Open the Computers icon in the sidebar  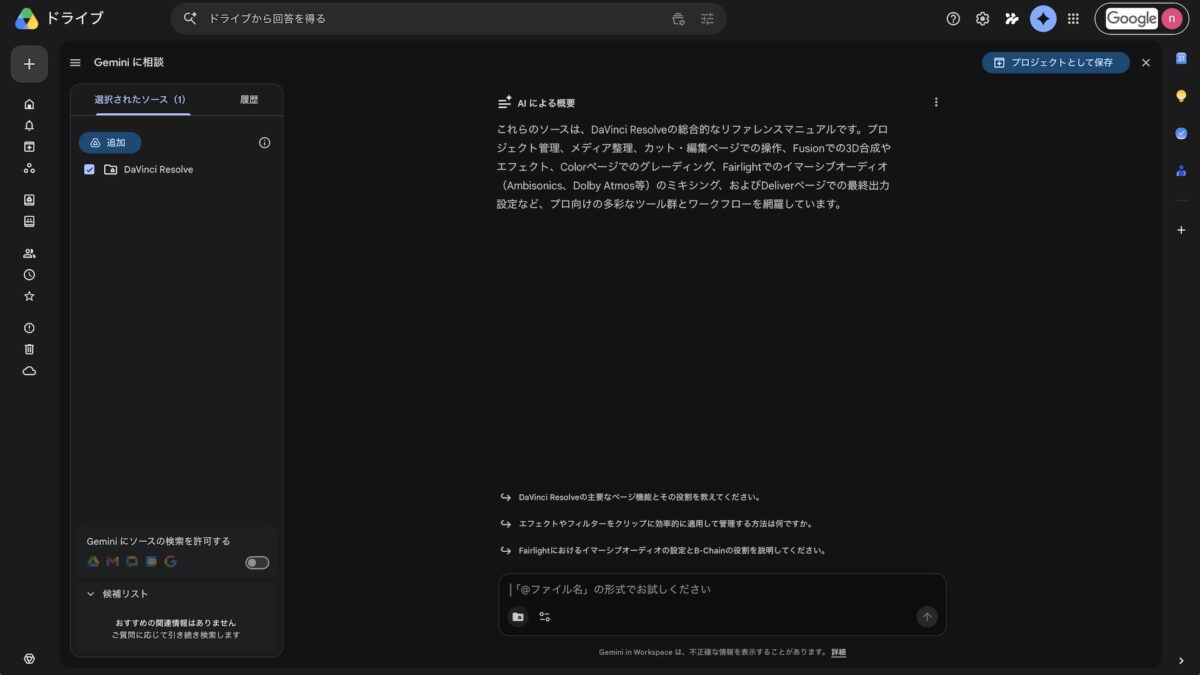point(29,221)
